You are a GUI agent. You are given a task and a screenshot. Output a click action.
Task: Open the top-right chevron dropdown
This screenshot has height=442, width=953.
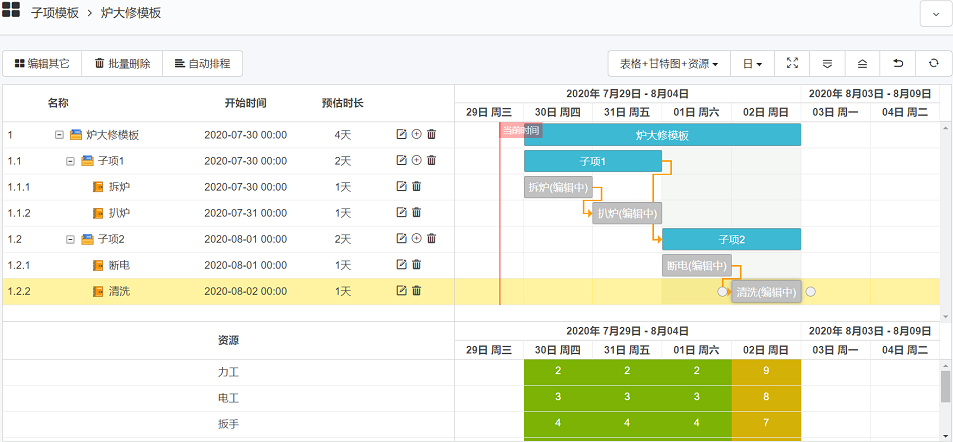click(935, 14)
